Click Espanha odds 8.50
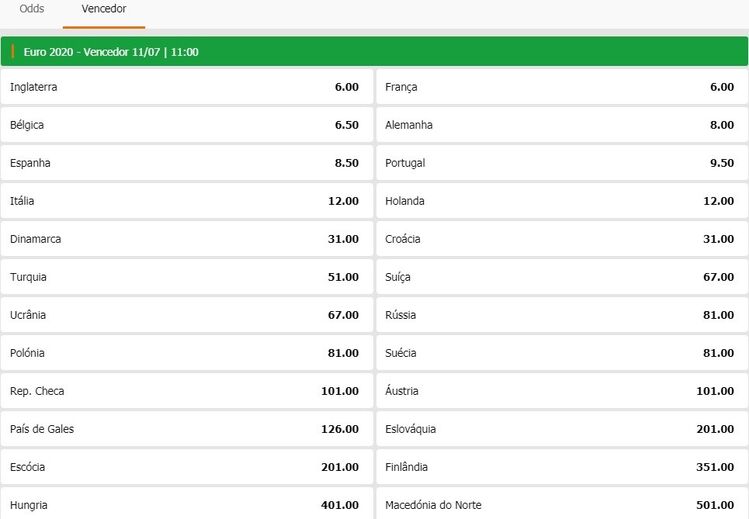This screenshot has width=749, height=519. (x=186, y=163)
